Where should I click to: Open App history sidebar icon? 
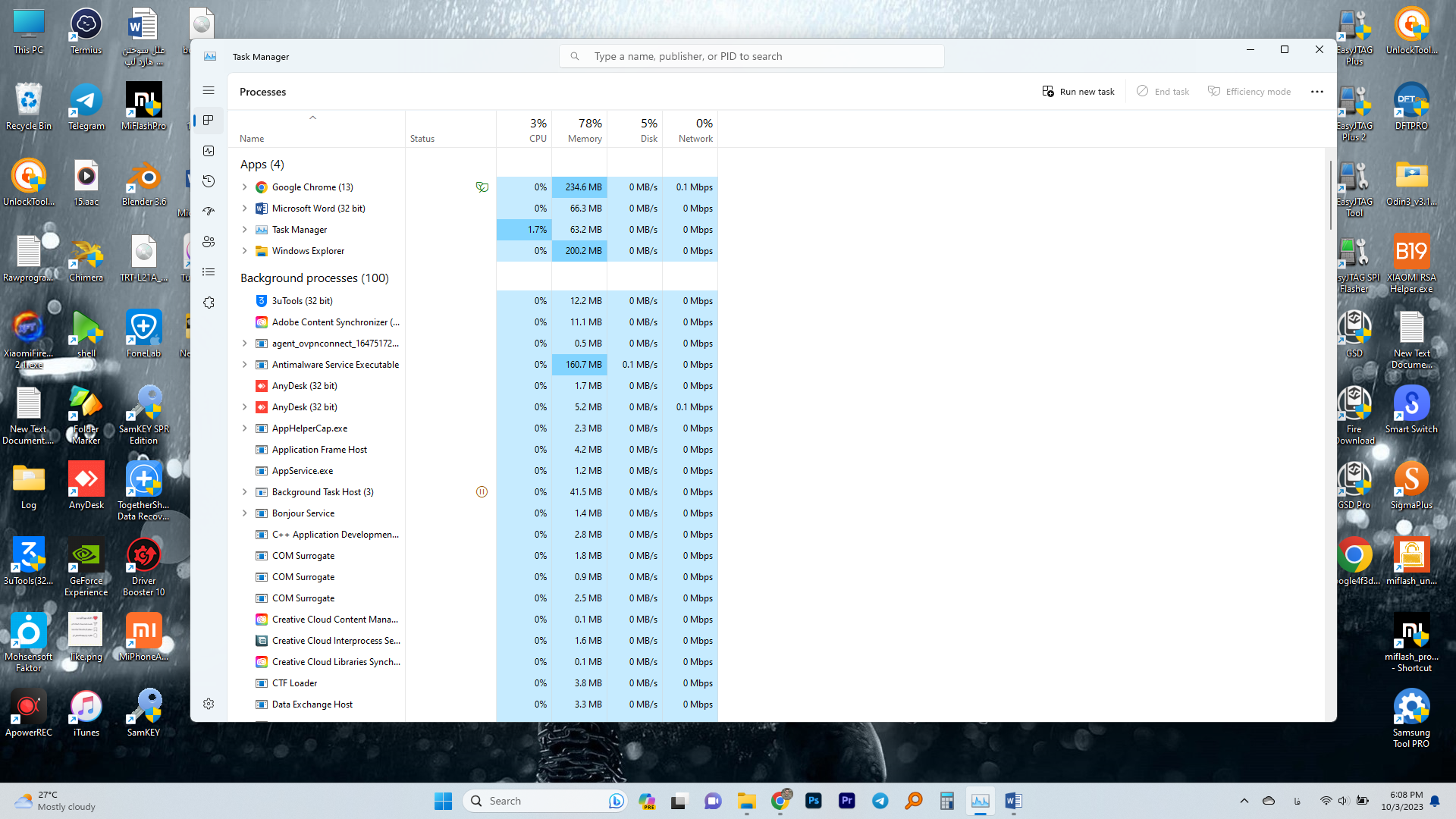(x=209, y=181)
